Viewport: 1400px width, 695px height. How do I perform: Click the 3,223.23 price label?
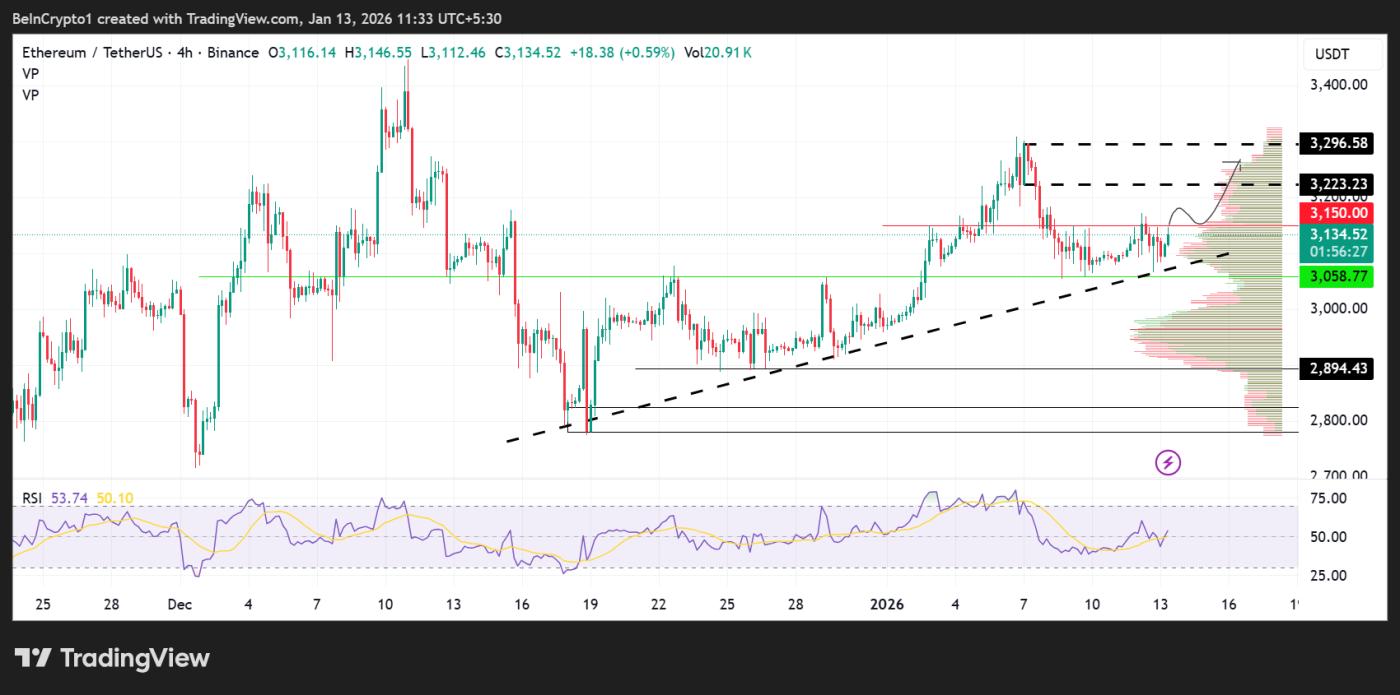point(1338,184)
